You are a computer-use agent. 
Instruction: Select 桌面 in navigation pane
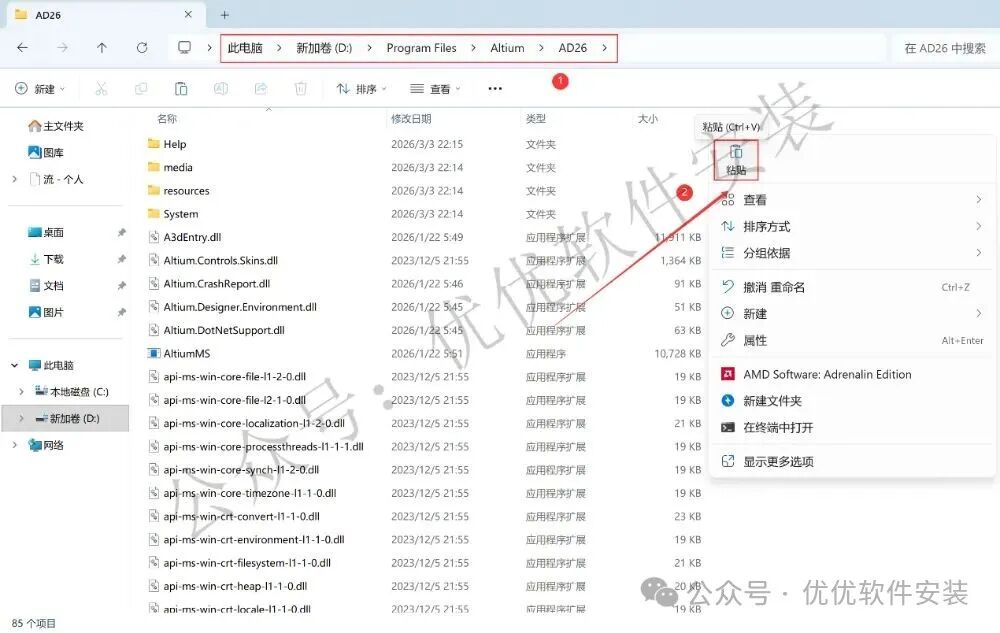(x=46, y=232)
